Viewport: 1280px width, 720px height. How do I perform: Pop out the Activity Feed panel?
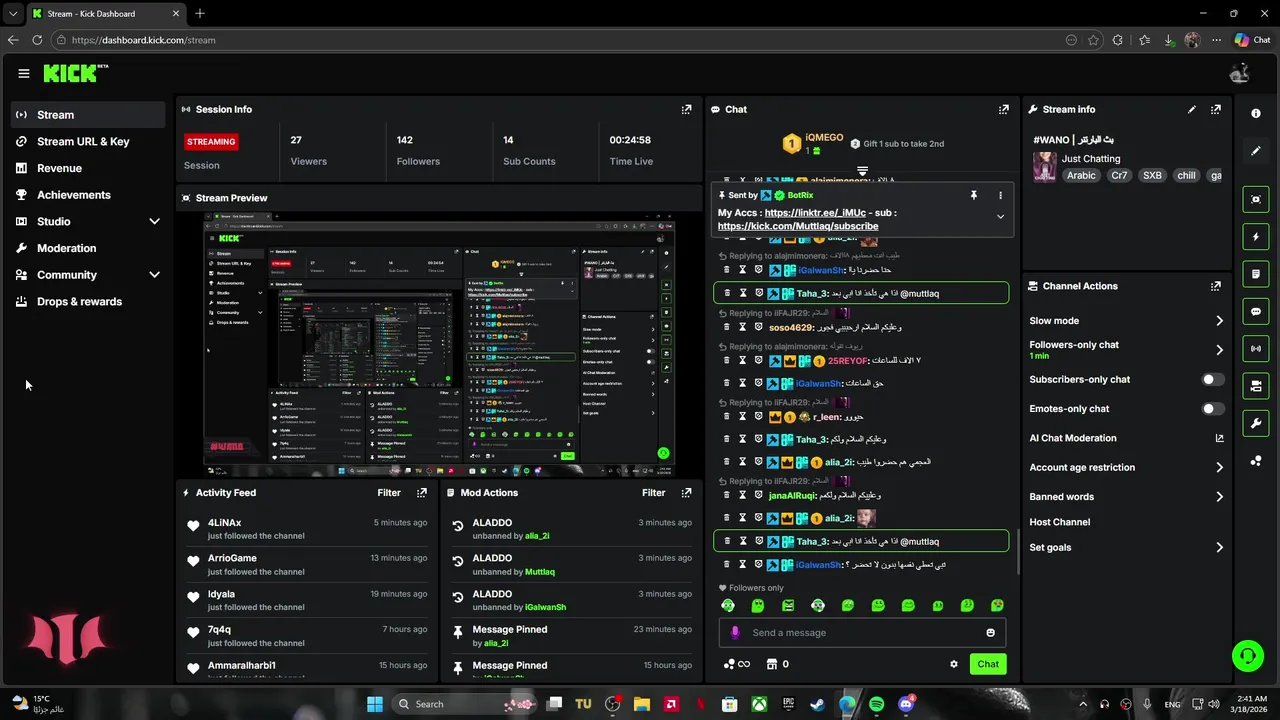coord(422,492)
